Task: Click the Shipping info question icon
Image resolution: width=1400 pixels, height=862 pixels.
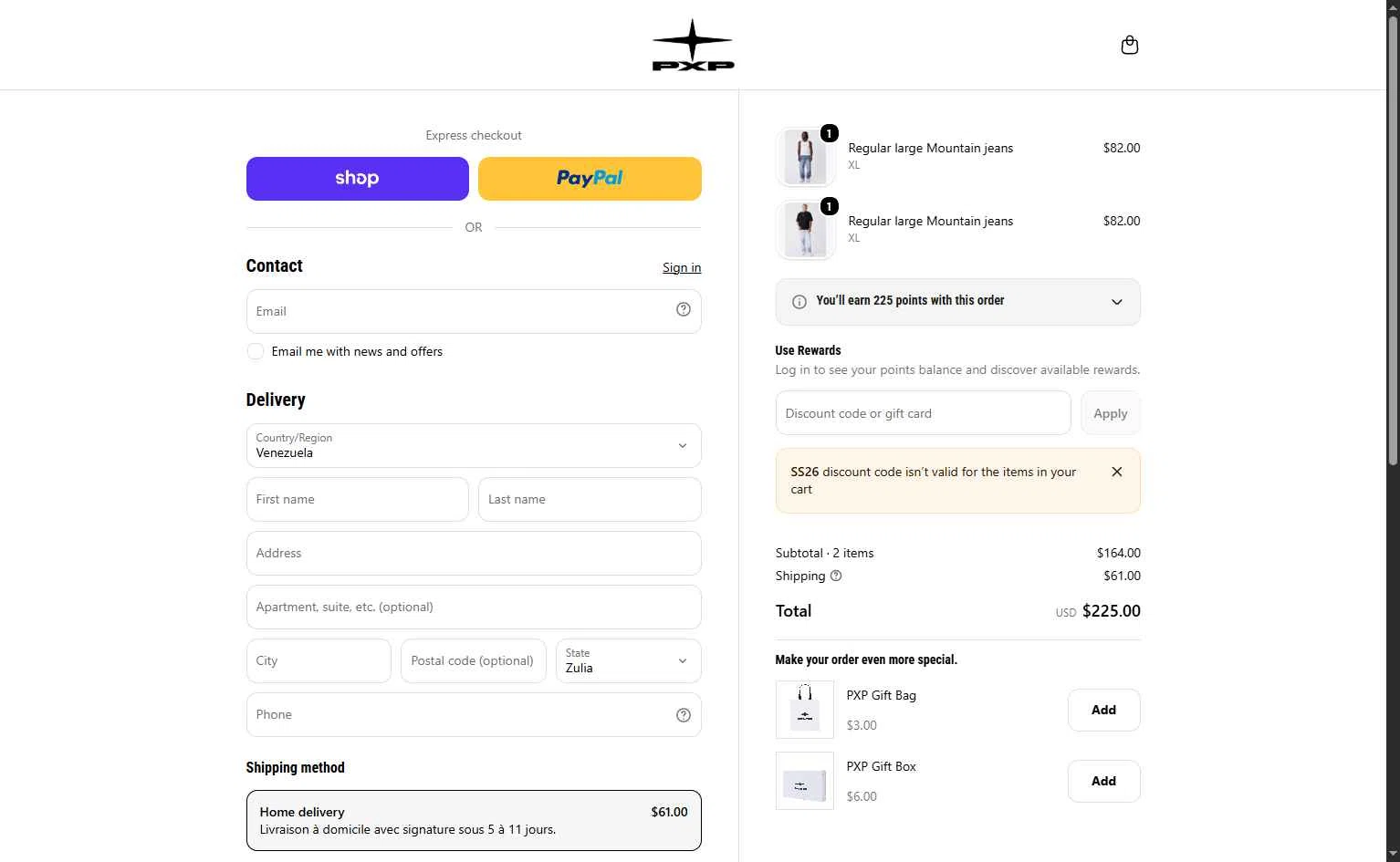Action: 836,576
